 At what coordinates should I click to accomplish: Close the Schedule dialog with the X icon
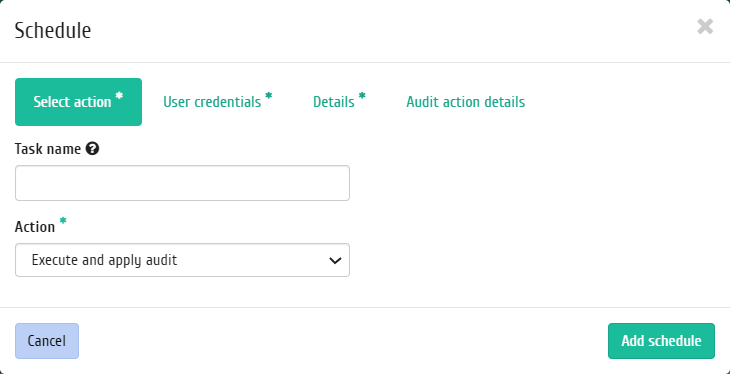click(705, 27)
